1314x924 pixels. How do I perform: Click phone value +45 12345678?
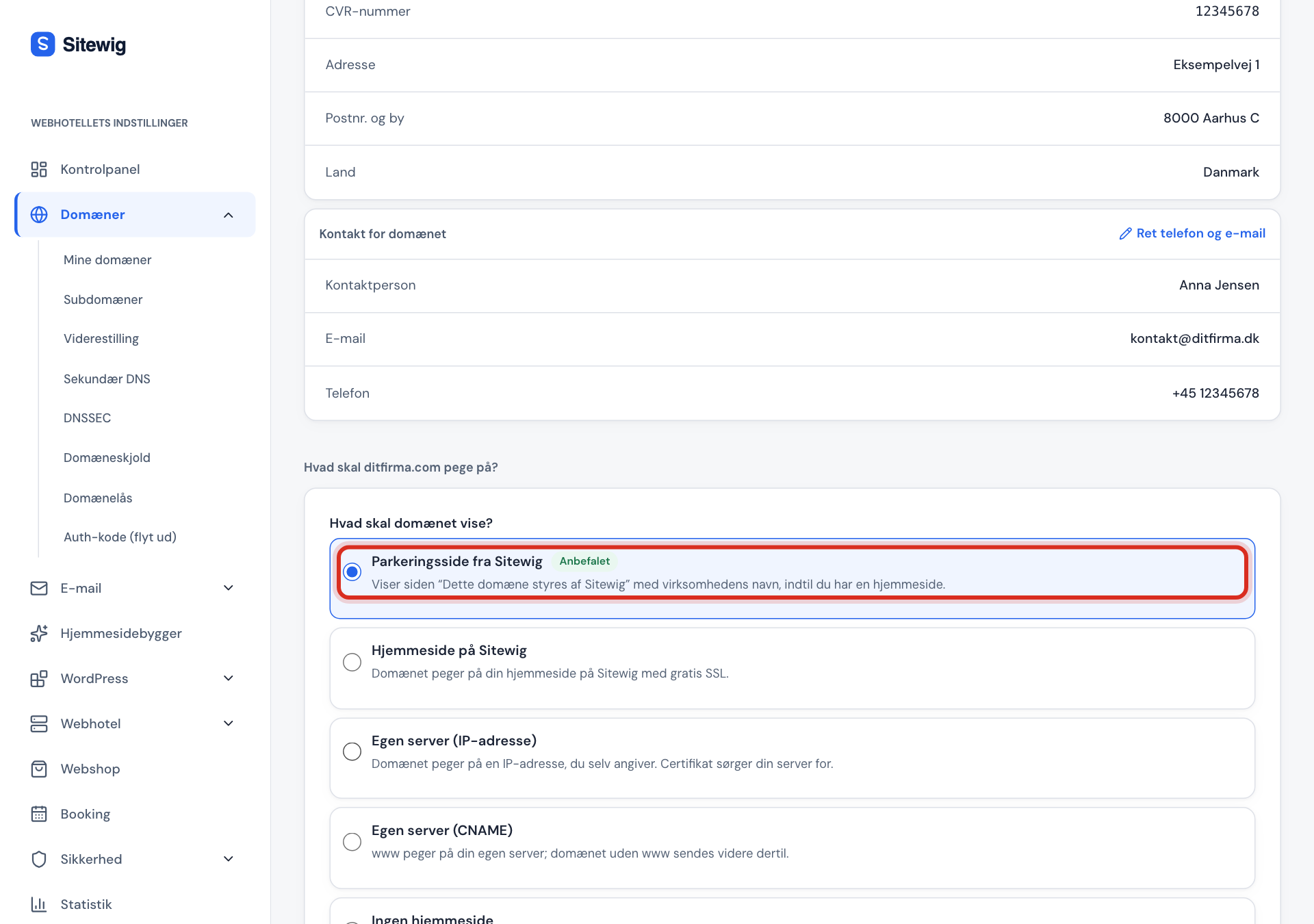[x=1215, y=394]
